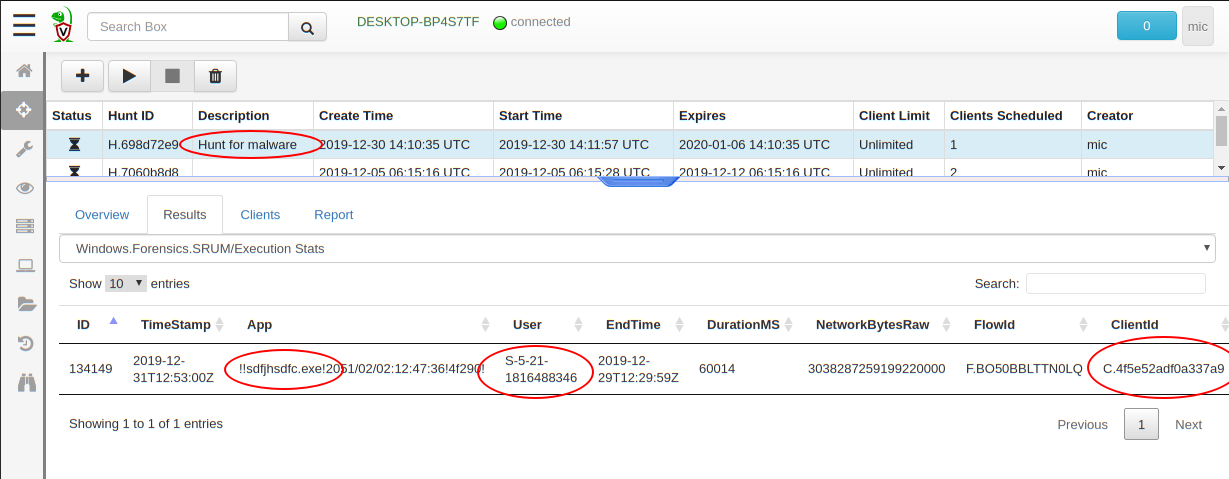Open the eye monitoring icon in sidebar
1229x479 pixels.
click(25, 188)
